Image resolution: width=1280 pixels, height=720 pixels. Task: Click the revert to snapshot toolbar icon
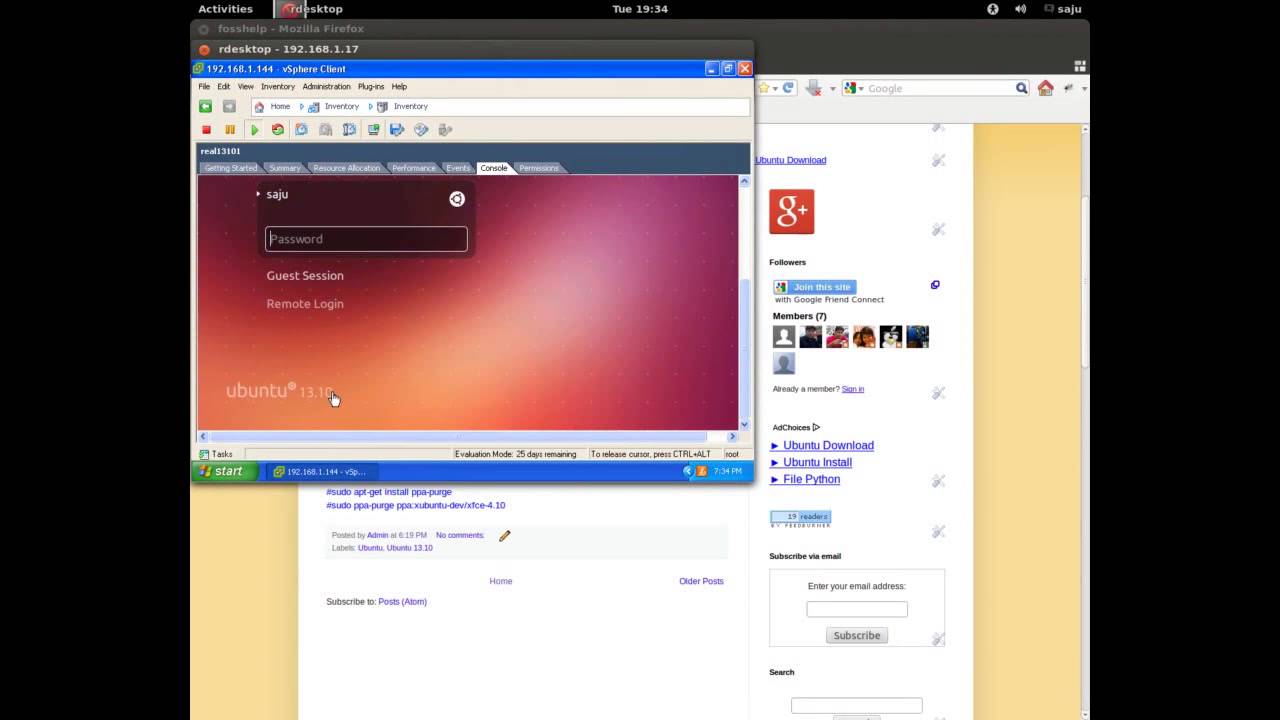[x=326, y=130]
